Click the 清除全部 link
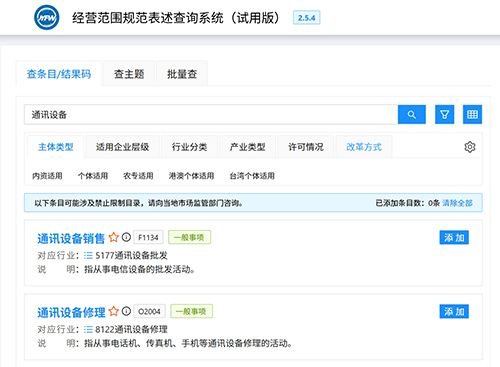Screen dimensions: 500x367 click(x=457, y=203)
